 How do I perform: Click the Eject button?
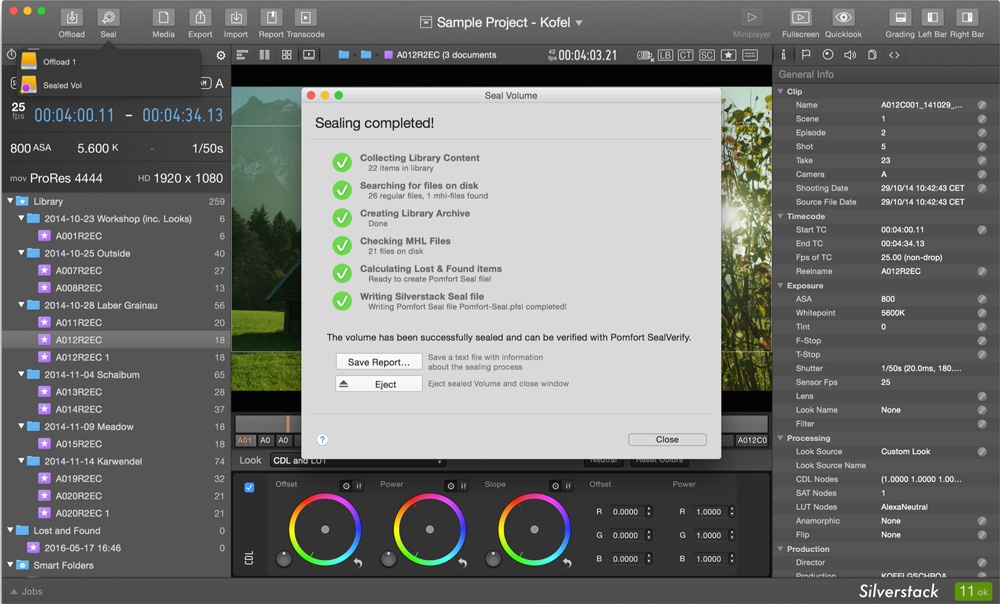379,384
